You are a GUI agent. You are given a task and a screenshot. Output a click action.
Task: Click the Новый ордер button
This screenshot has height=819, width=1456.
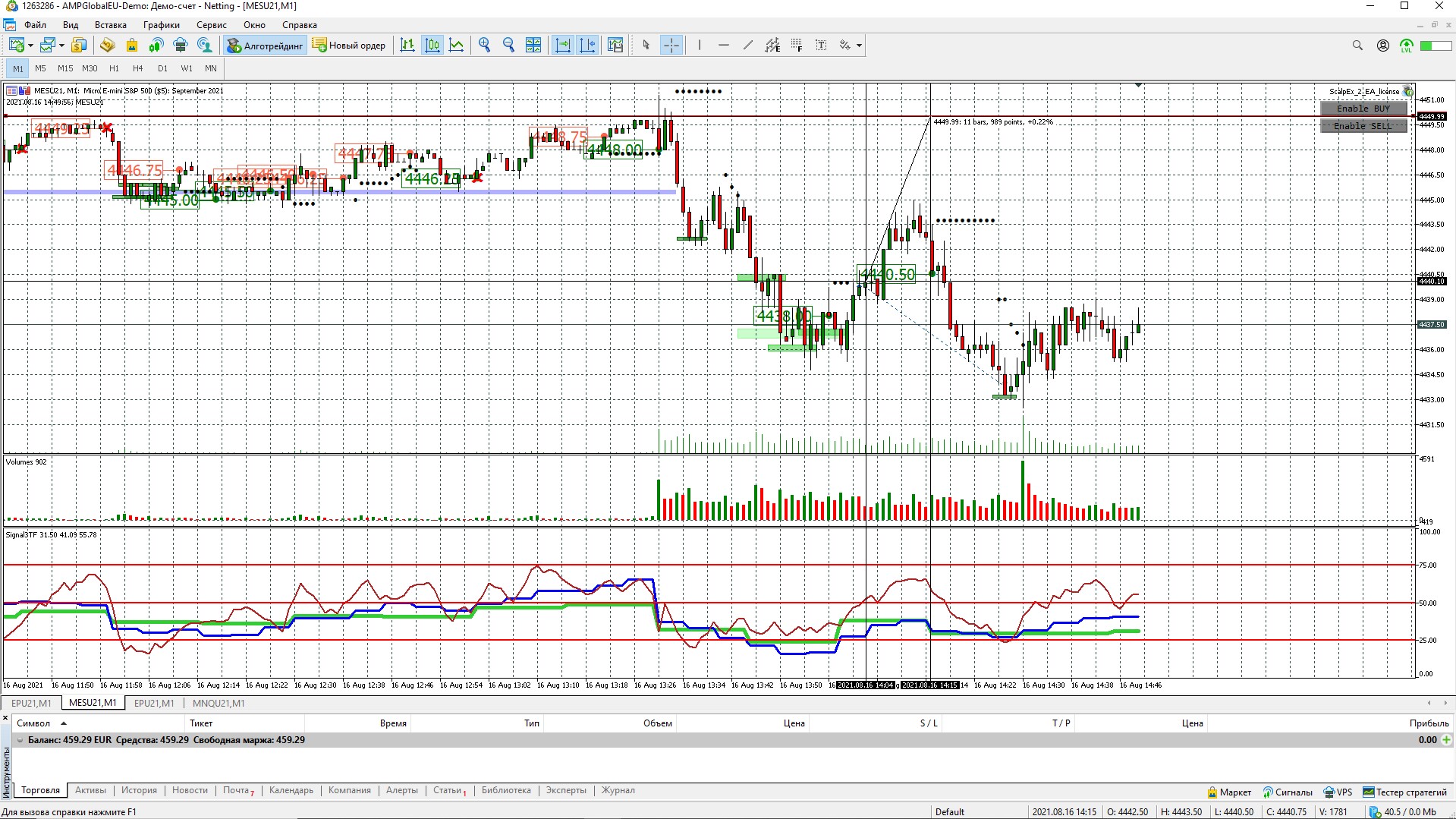[349, 46]
